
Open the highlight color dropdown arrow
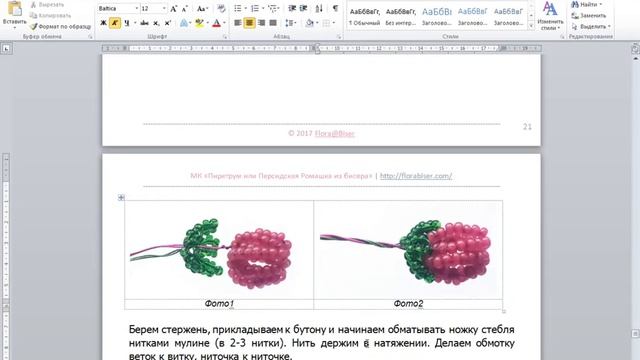[x=207, y=23]
